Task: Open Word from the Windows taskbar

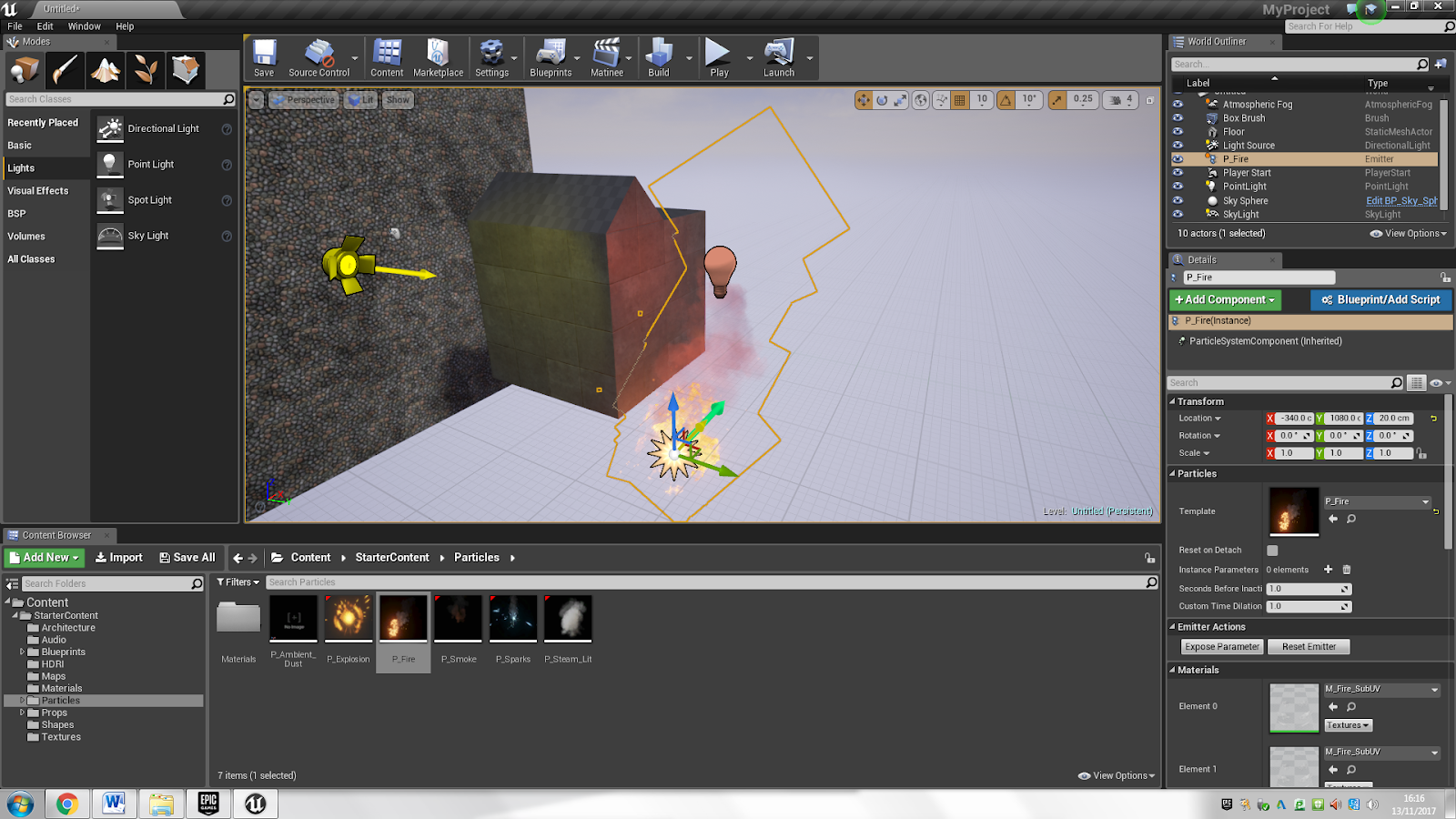Action: (x=114, y=804)
